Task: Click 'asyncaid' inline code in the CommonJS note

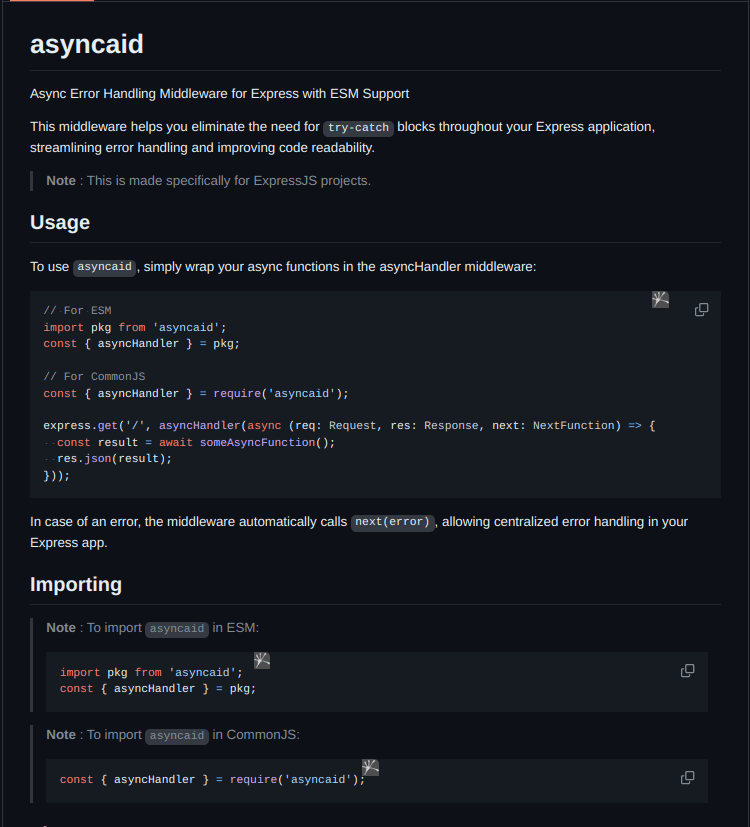Action: (177, 736)
